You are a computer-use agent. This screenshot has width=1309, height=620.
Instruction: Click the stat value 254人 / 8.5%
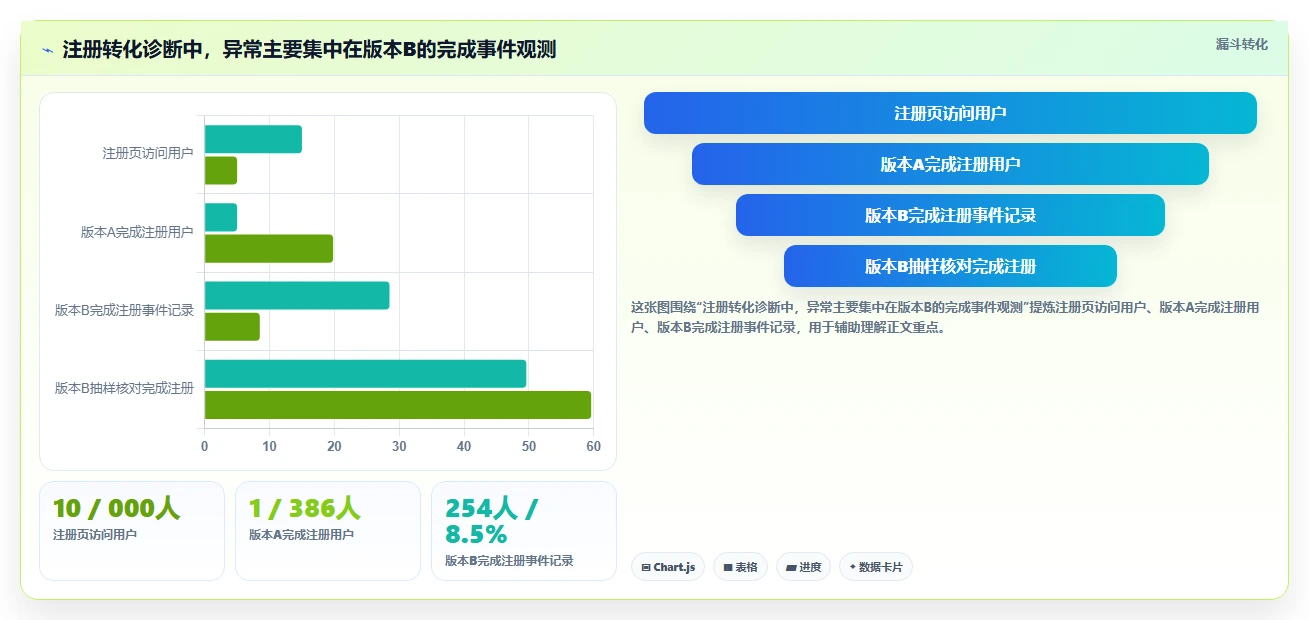click(x=493, y=521)
